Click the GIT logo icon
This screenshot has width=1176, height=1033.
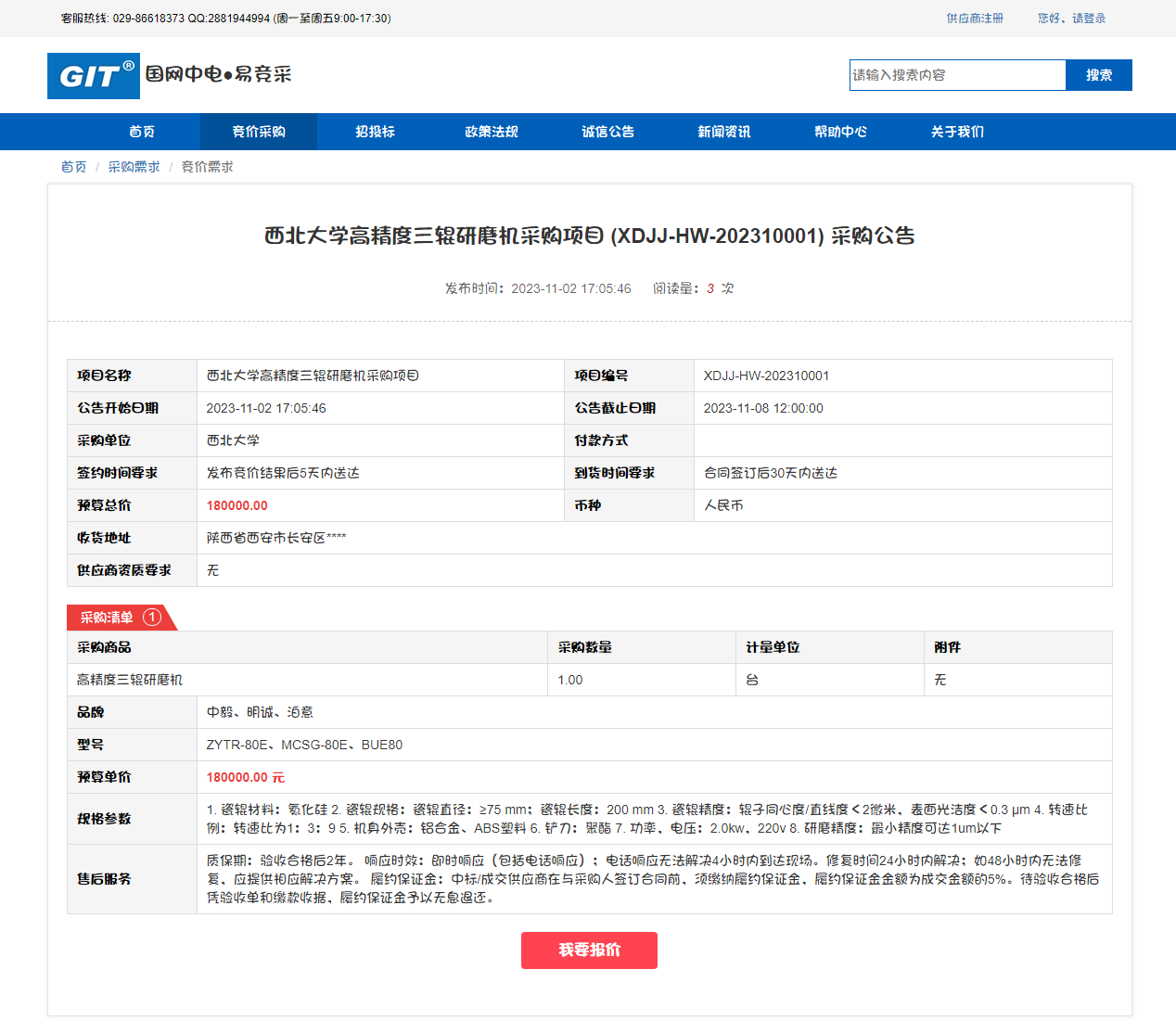94,76
